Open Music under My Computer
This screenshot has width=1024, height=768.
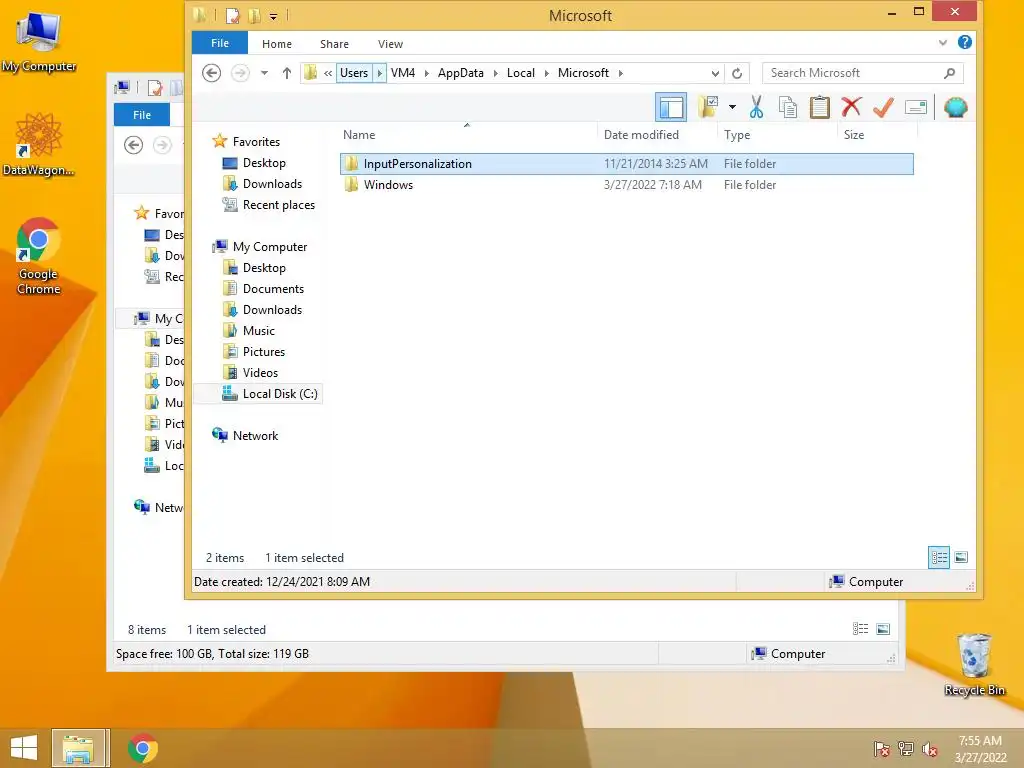coord(259,330)
